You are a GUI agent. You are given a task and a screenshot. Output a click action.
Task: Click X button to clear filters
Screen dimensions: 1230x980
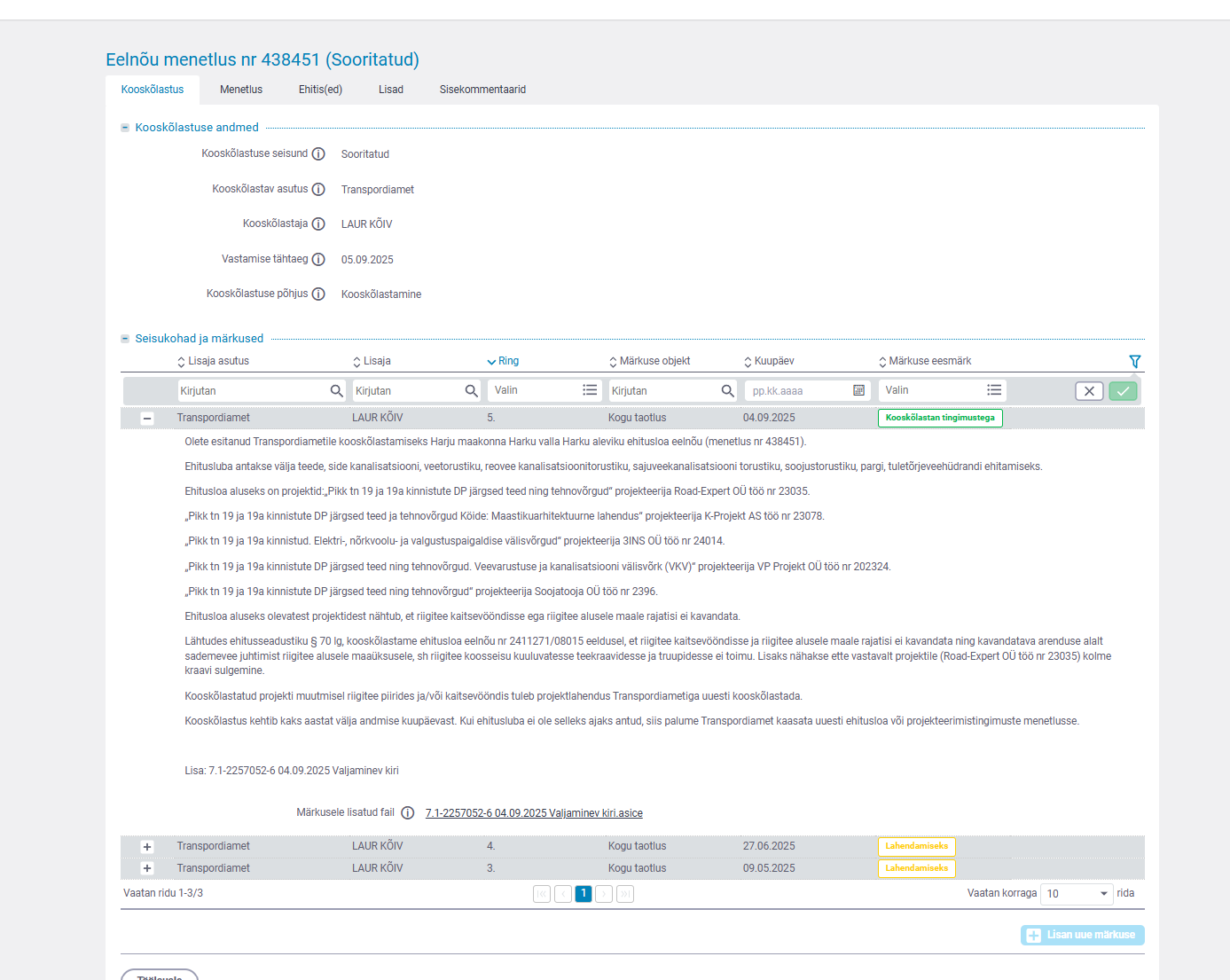click(1089, 391)
